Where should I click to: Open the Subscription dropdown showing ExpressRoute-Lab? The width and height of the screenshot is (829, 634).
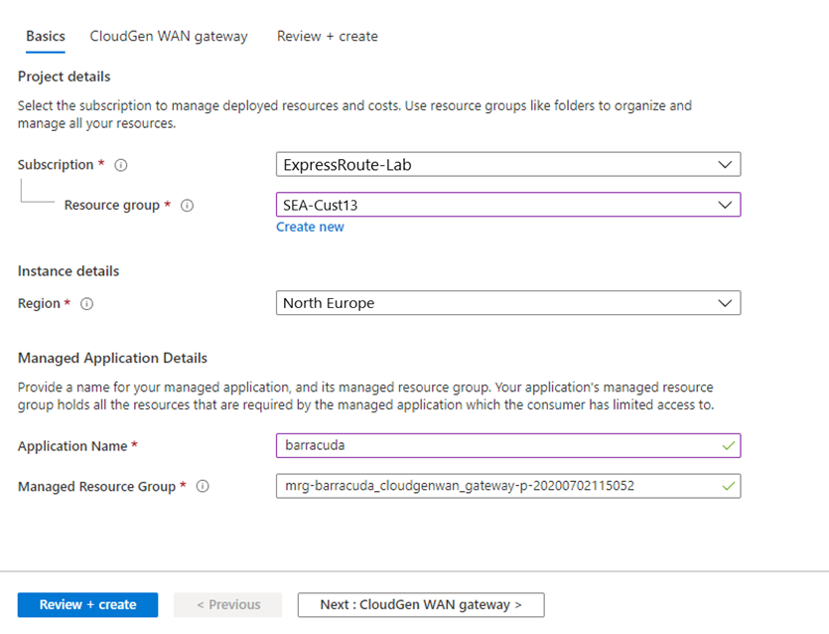point(508,165)
